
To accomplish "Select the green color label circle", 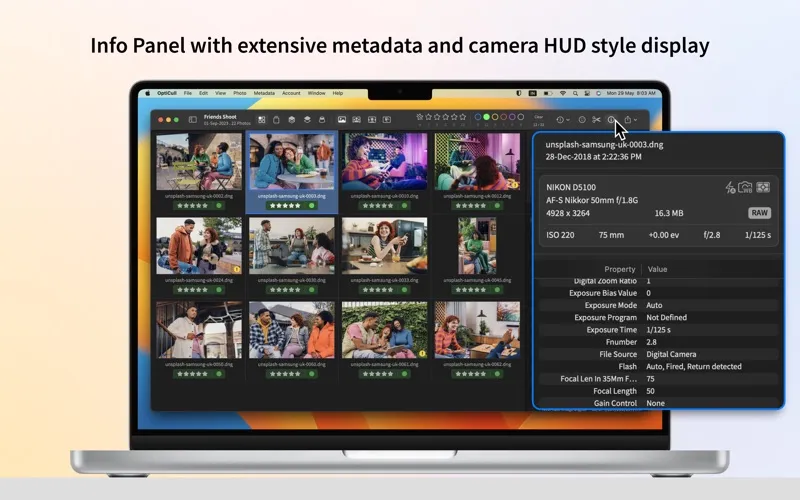I will [x=486, y=117].
